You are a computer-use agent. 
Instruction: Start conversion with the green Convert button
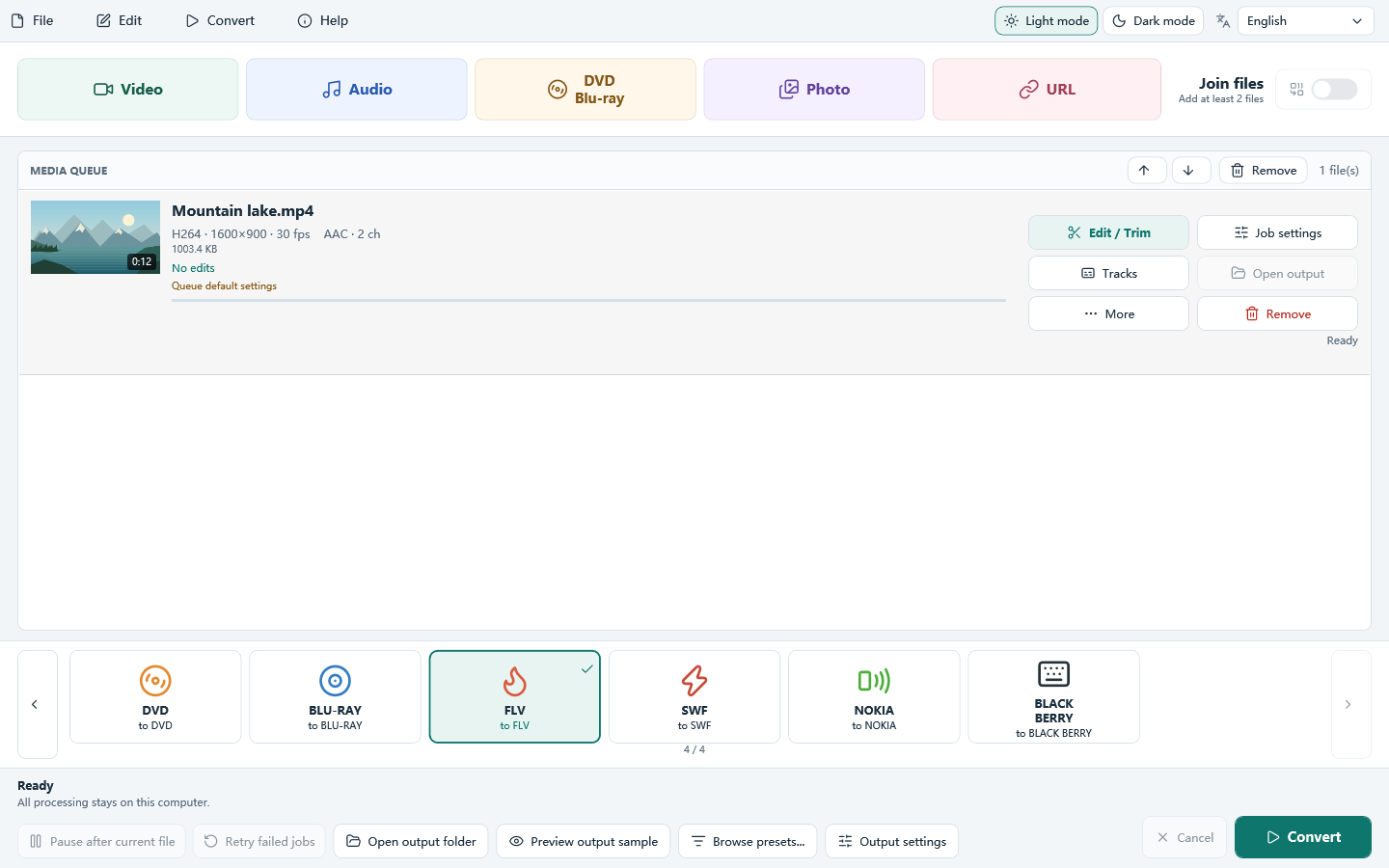[x=1303, y=837]
